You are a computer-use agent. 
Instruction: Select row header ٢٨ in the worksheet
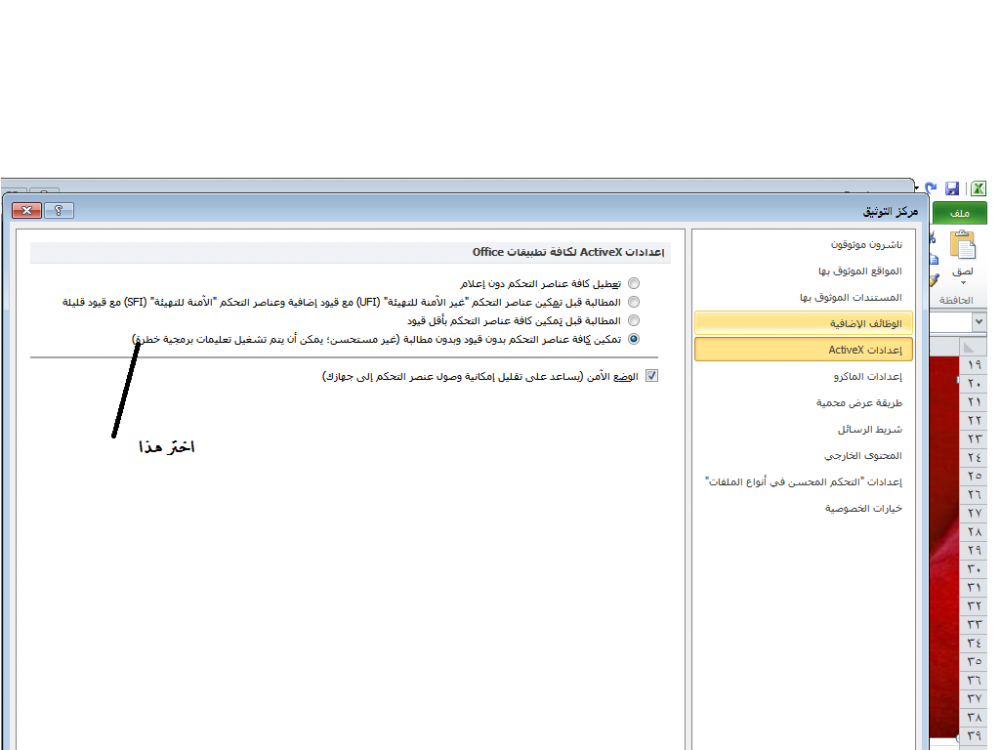pos(973,531)
